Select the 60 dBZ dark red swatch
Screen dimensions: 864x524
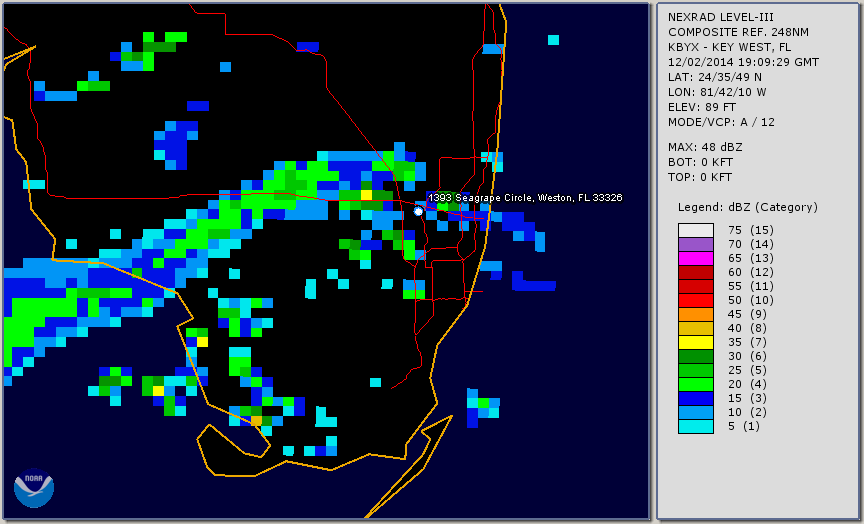click(696, 272)
